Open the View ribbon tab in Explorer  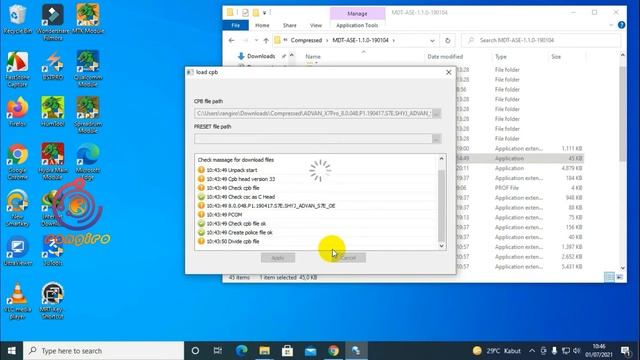316,25
